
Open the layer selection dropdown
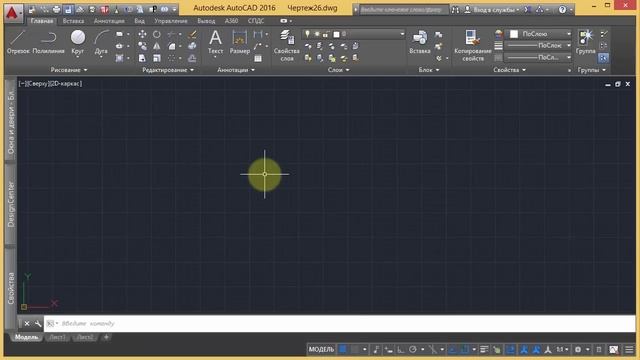pyautogui.click(x=354, y=34)
